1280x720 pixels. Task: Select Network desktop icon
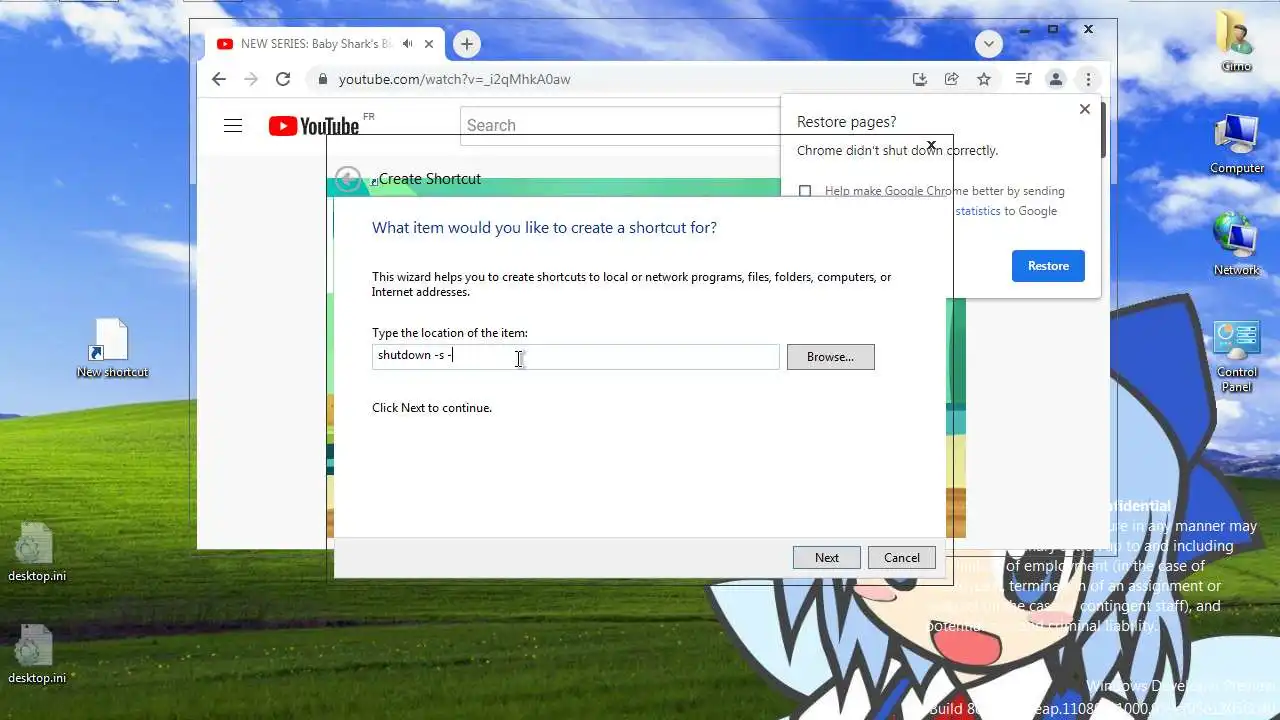click(1236, 245)
